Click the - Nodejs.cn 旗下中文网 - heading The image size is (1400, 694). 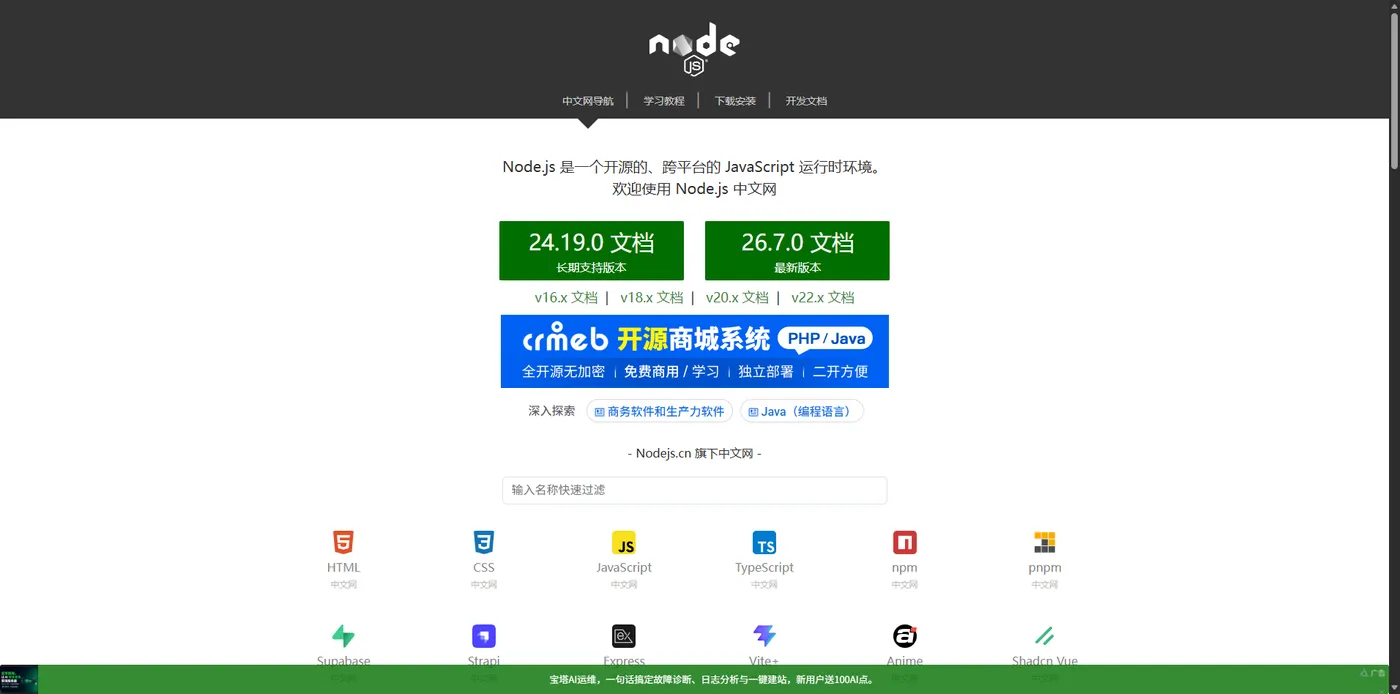(x=695, y=453)
